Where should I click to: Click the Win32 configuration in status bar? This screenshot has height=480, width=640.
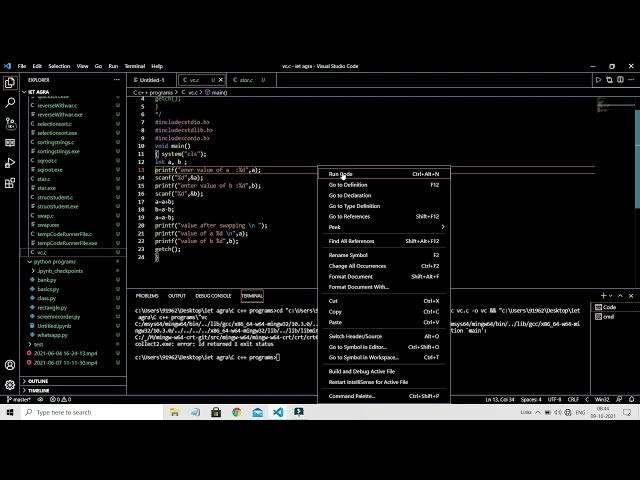tap(602, 399)
